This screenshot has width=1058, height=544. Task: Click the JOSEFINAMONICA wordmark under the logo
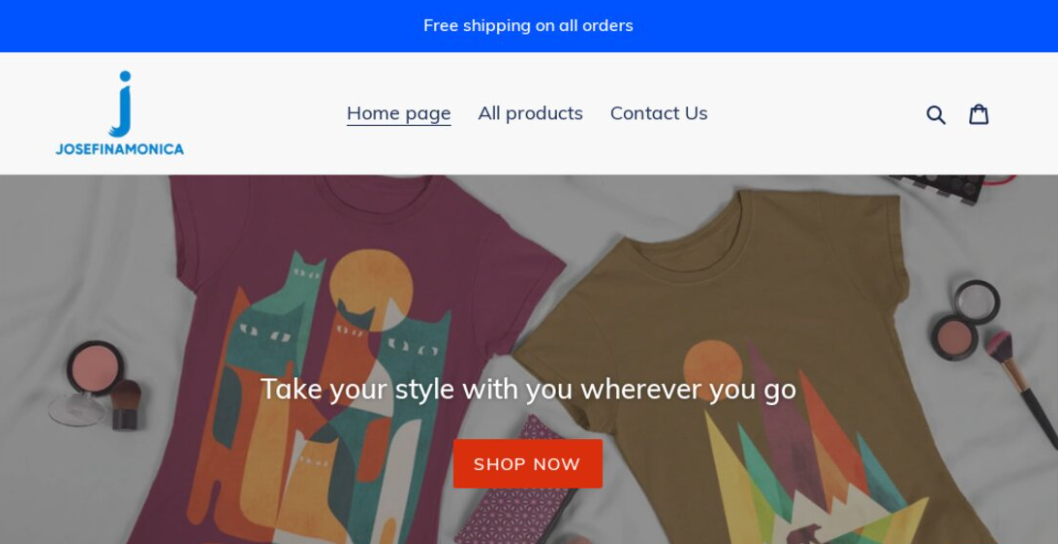[x=120, y=149]
